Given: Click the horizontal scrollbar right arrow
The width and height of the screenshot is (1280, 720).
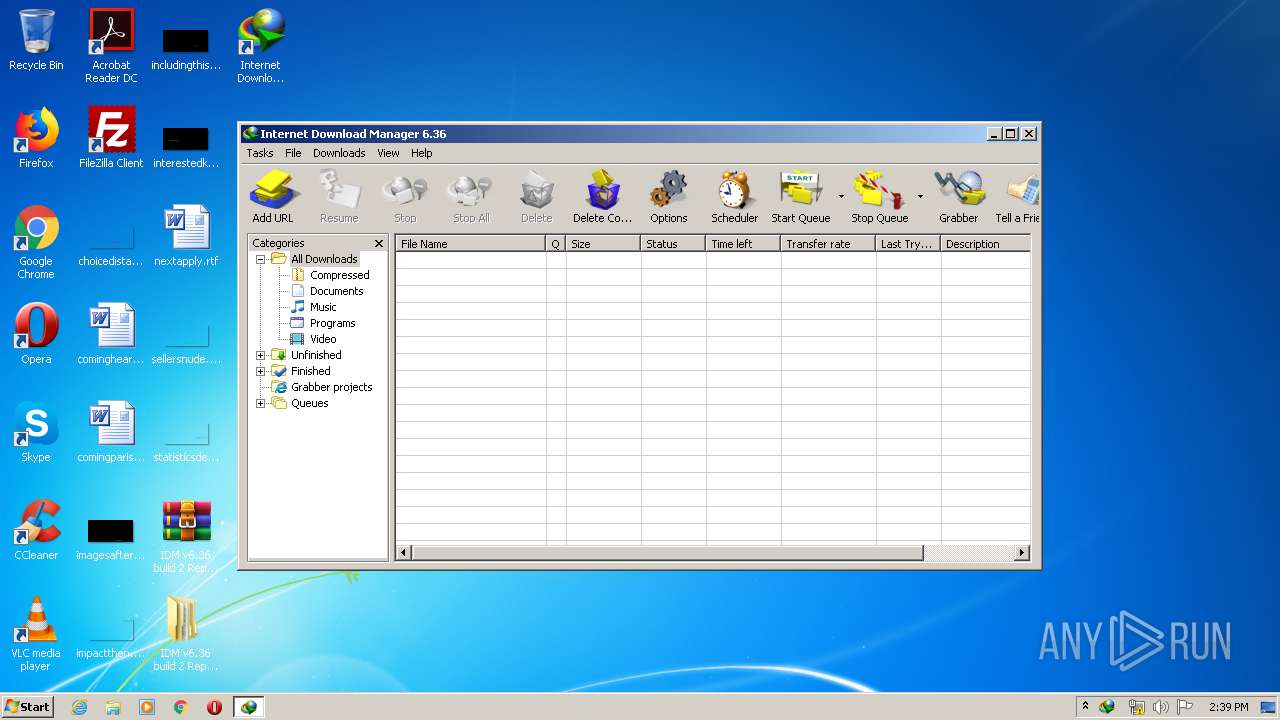Looking at the screenshot, I should pyautogui.click(x=1022, y=552).
